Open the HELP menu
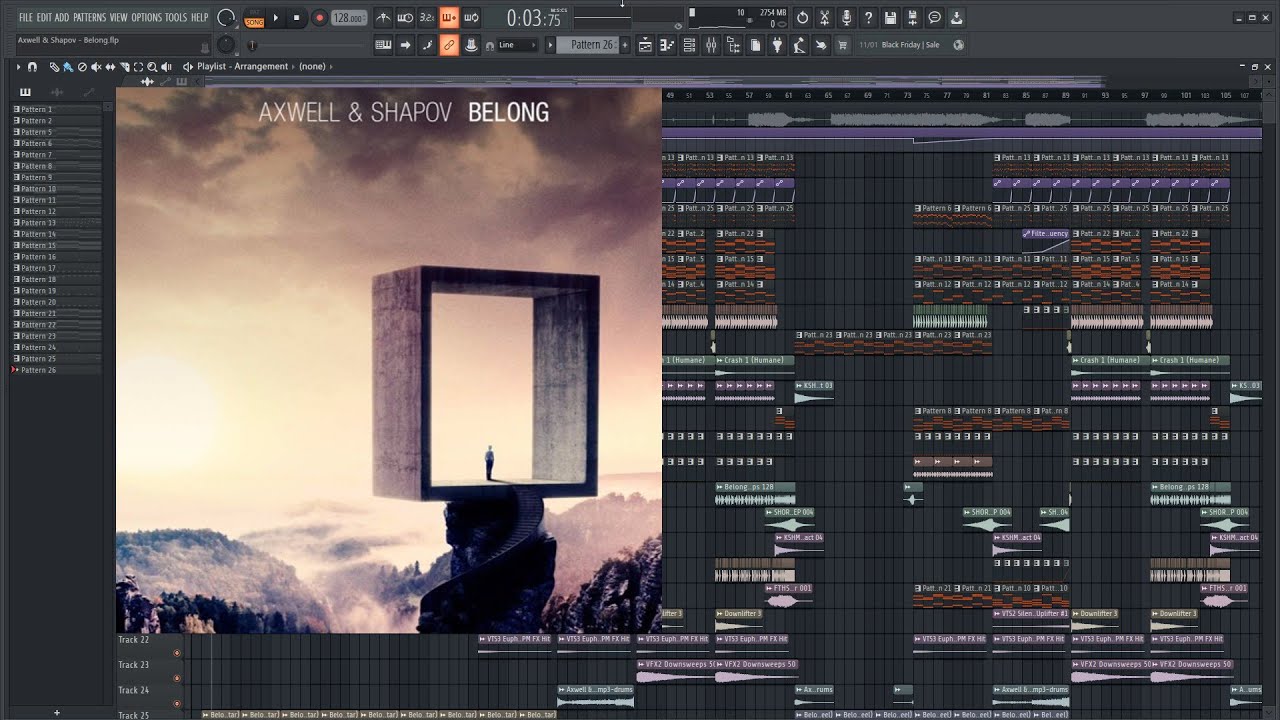1280x720 pixels. (x=200, y=18)
